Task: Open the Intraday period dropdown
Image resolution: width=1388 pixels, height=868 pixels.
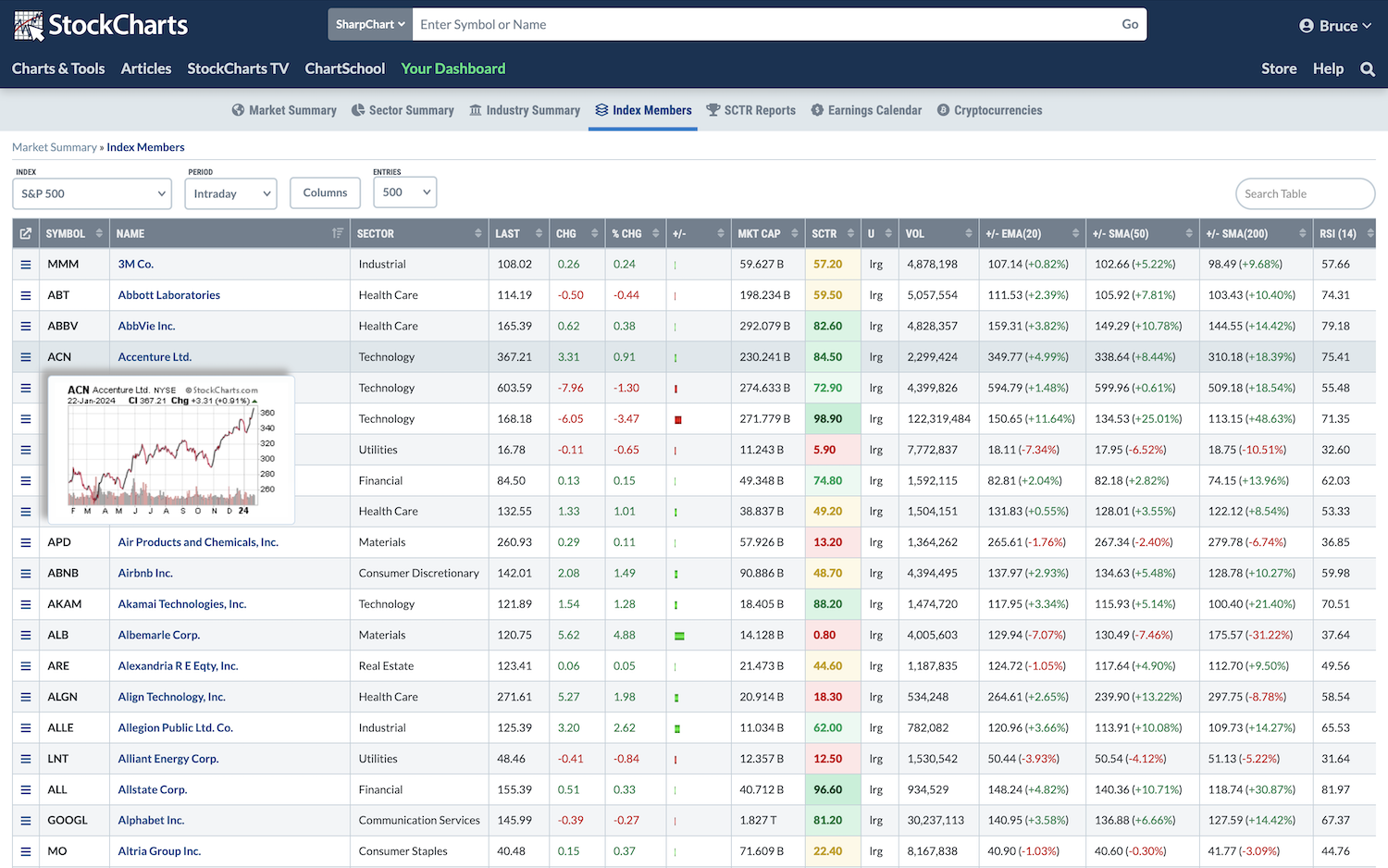Action: point(230,193)
